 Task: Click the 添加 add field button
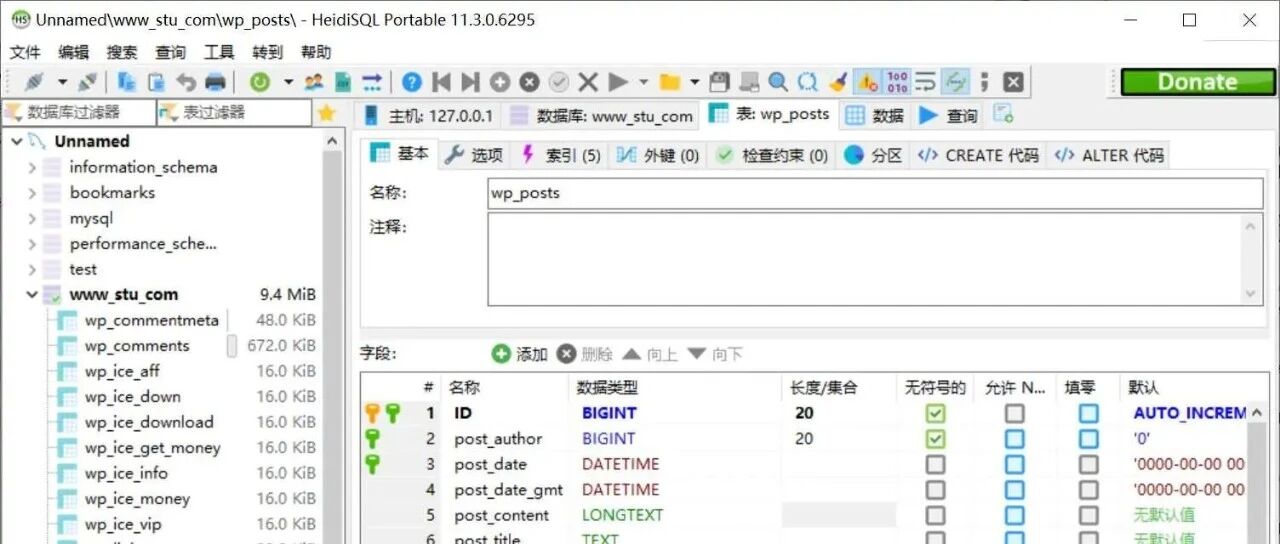(x=520, y=354)
